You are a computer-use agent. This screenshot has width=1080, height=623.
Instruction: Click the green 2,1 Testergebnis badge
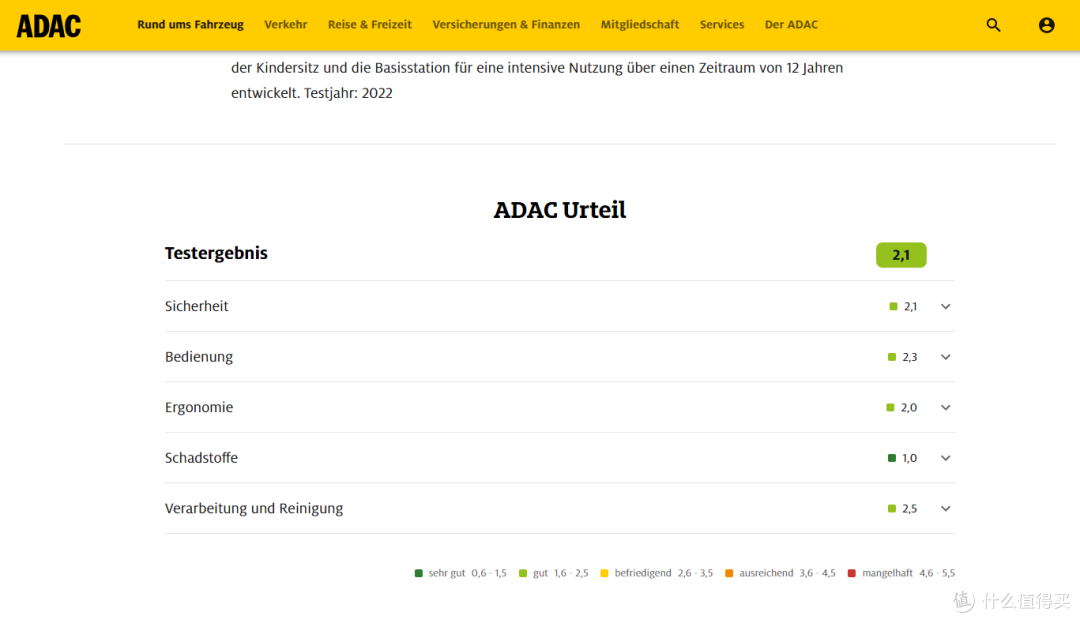click(x=901, y=255)
